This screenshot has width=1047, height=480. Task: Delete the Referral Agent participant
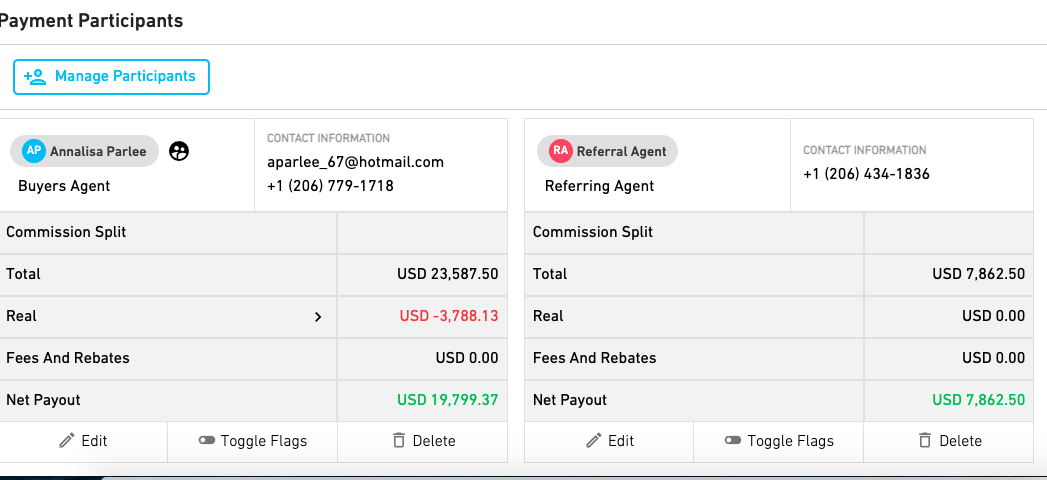(x=948, y=441)
